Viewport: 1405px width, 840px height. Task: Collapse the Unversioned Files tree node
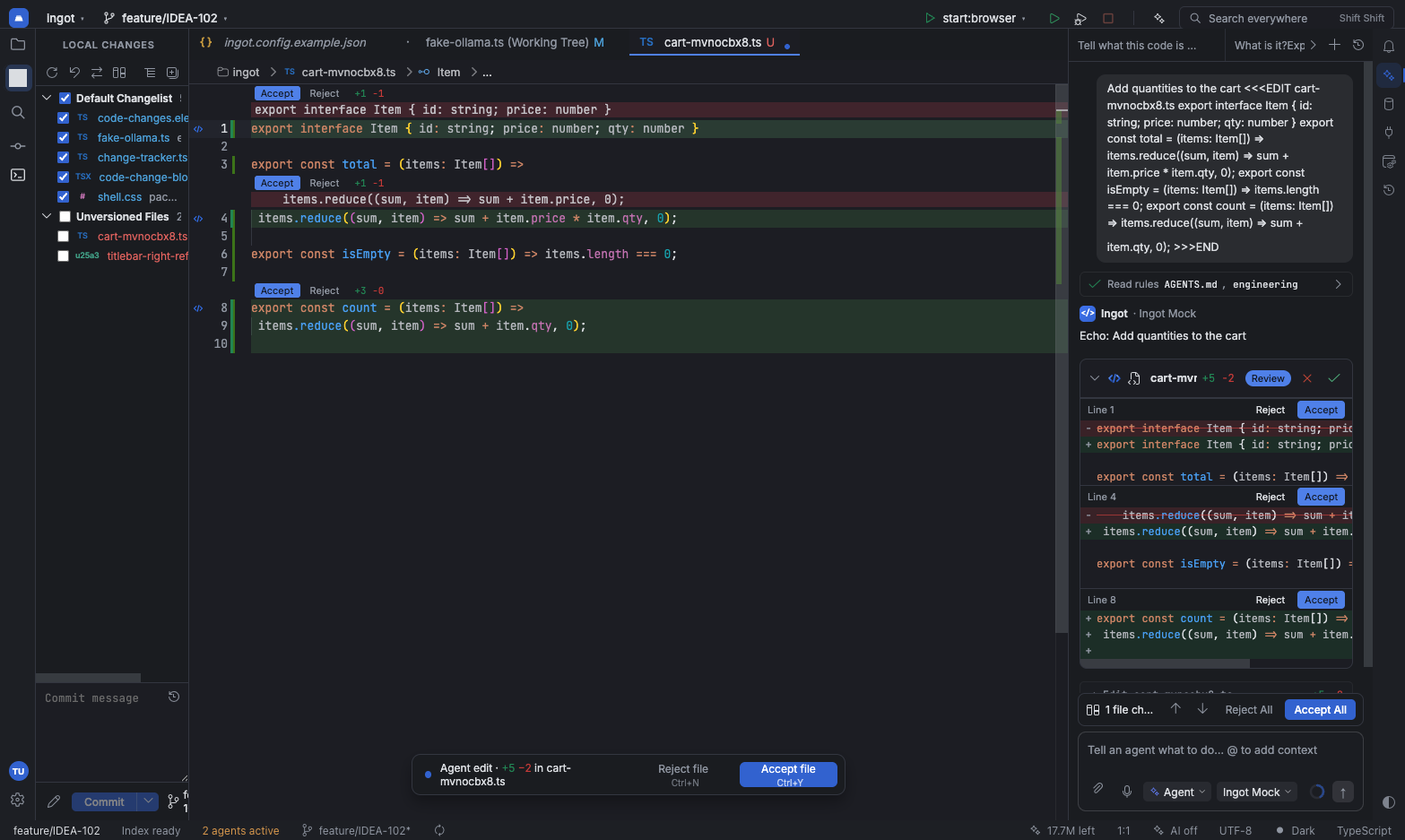tap(48, 217)
